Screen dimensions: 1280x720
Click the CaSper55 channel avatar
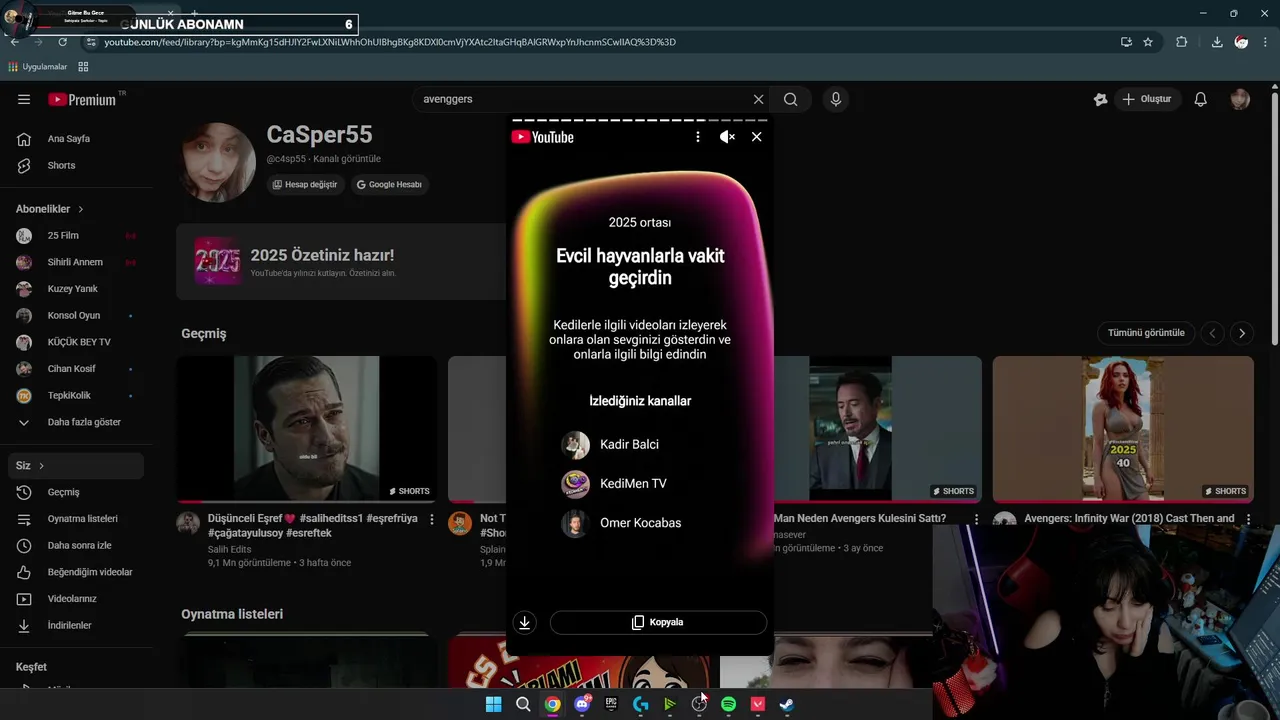219,163
